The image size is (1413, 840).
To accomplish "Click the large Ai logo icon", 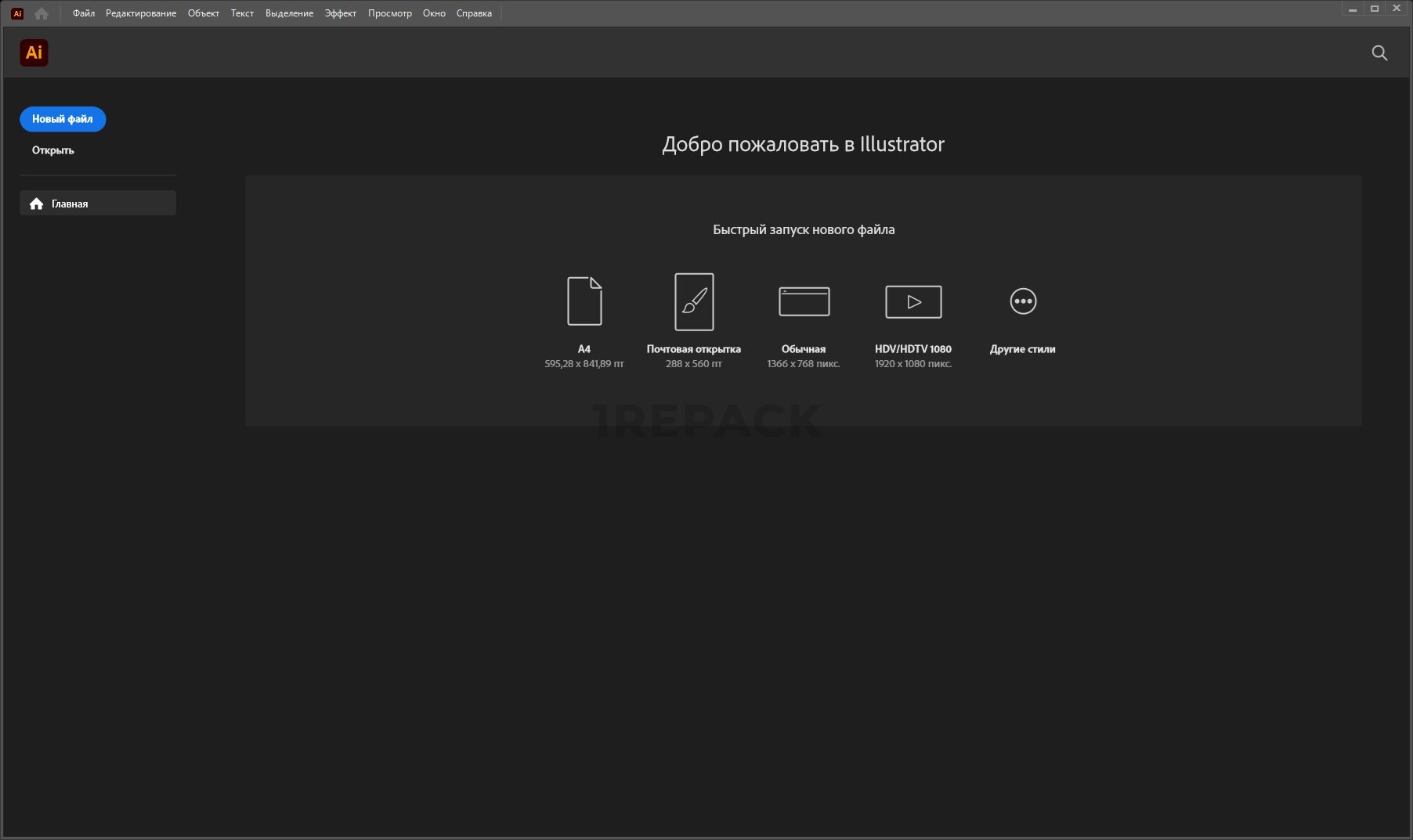I will pyautogui.click(x=34, y=52).
